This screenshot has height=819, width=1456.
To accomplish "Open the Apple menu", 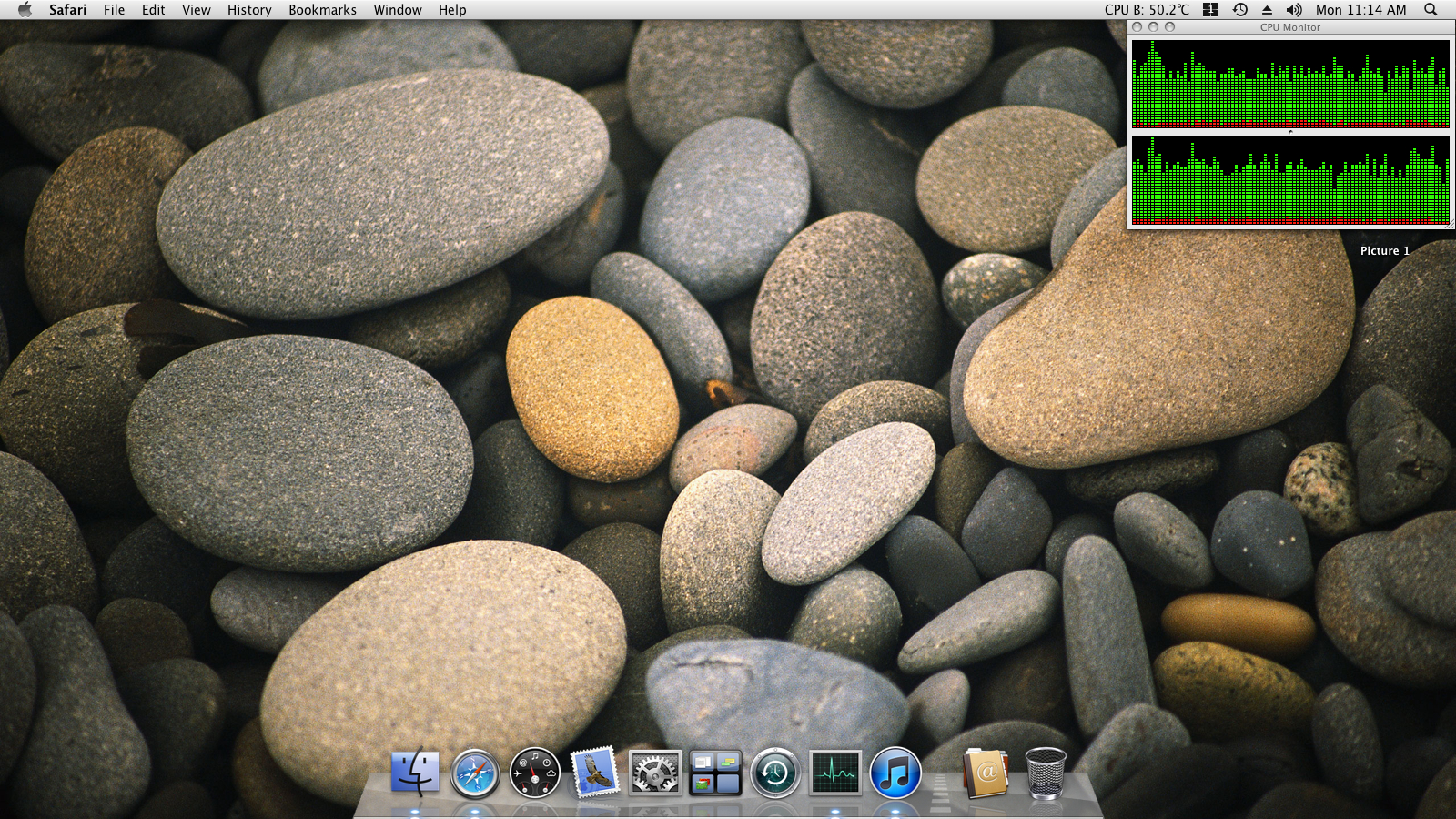I will pyautogui.click(x=25, y=10).
